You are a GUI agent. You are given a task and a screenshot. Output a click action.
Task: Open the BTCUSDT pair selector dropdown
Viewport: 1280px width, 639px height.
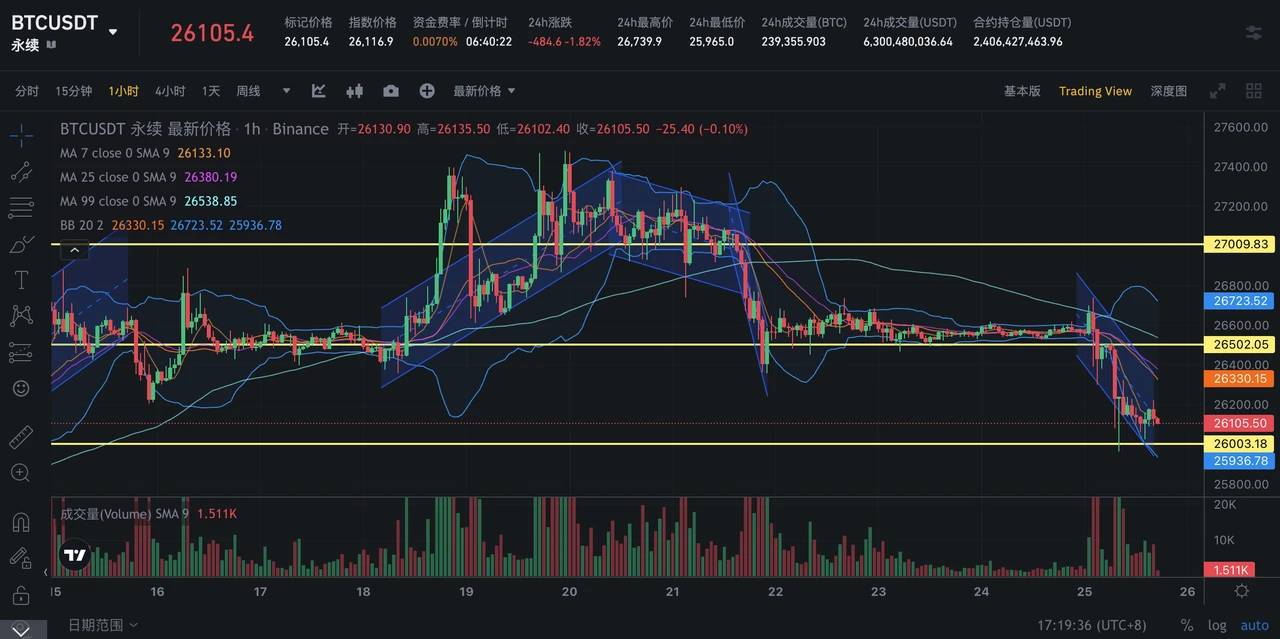point(113,31)
